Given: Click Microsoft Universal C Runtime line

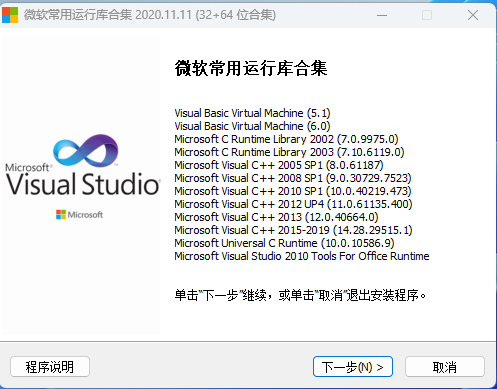Looking at the screenshot, I should click(x=284, y=243).
